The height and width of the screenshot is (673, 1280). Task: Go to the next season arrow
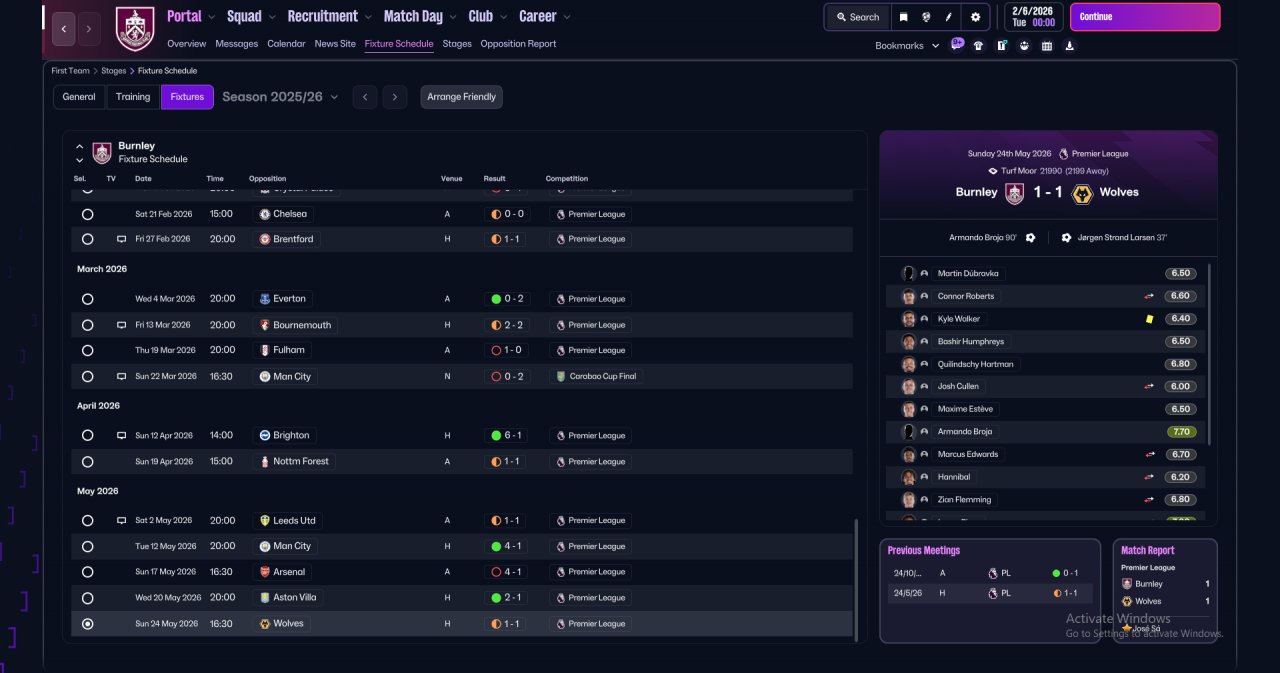click(x=395, y=97)
